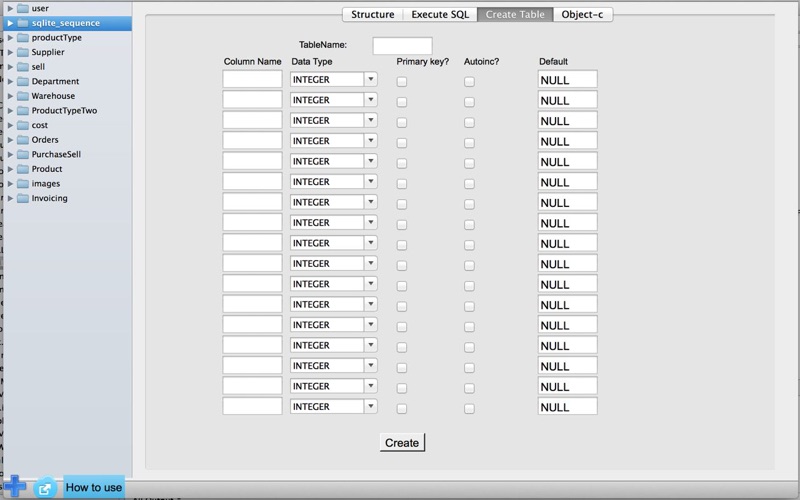The image size is (800, 500).
Task: Check Primary key in the third row
Action: tap(402, 122)
